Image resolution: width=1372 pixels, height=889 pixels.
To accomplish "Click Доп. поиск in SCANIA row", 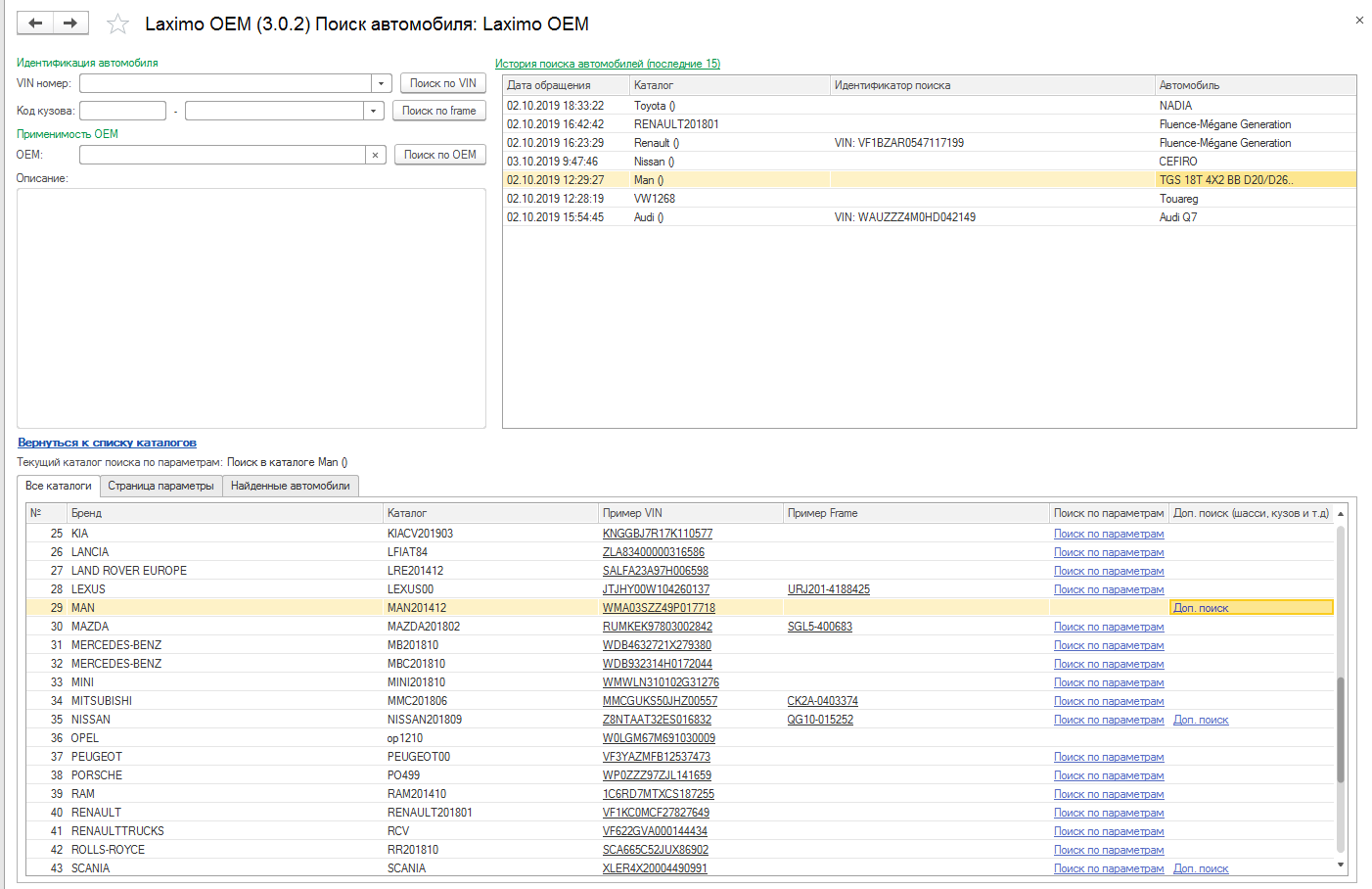I will coord(1201,868).
